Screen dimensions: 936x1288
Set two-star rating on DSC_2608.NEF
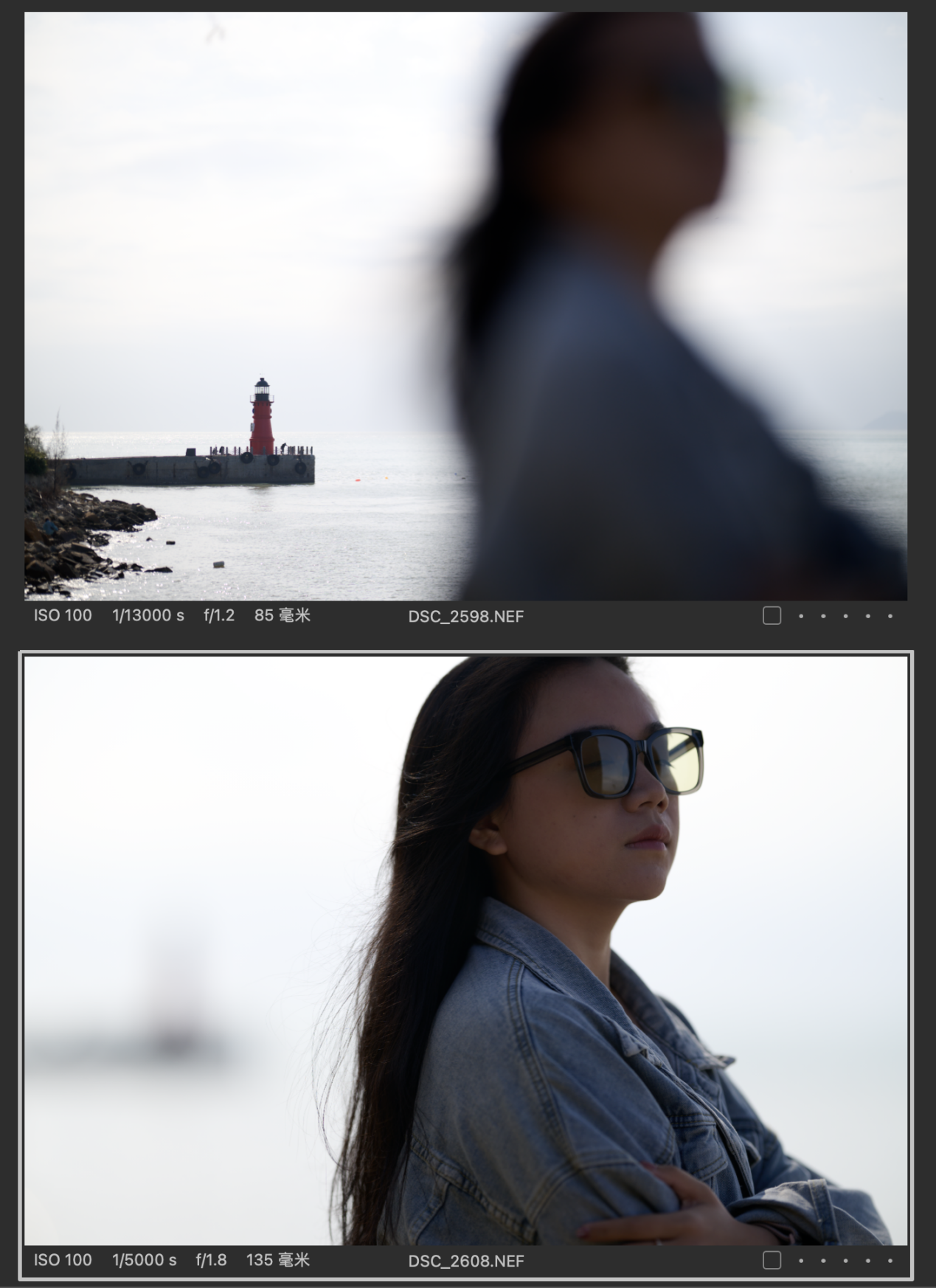point(823,1261)
